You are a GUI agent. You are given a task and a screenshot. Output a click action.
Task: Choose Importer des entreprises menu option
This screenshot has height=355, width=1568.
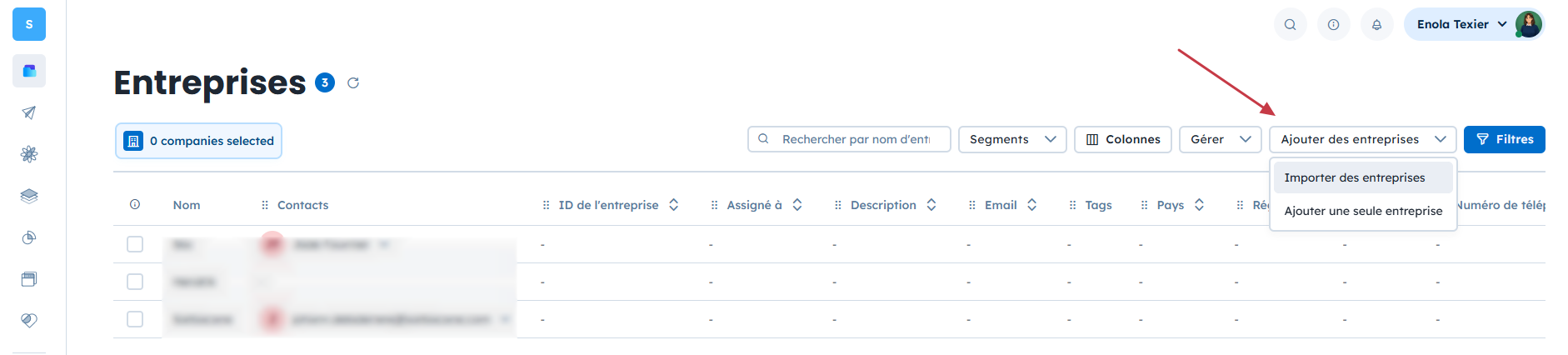[x=1354, y=177]
